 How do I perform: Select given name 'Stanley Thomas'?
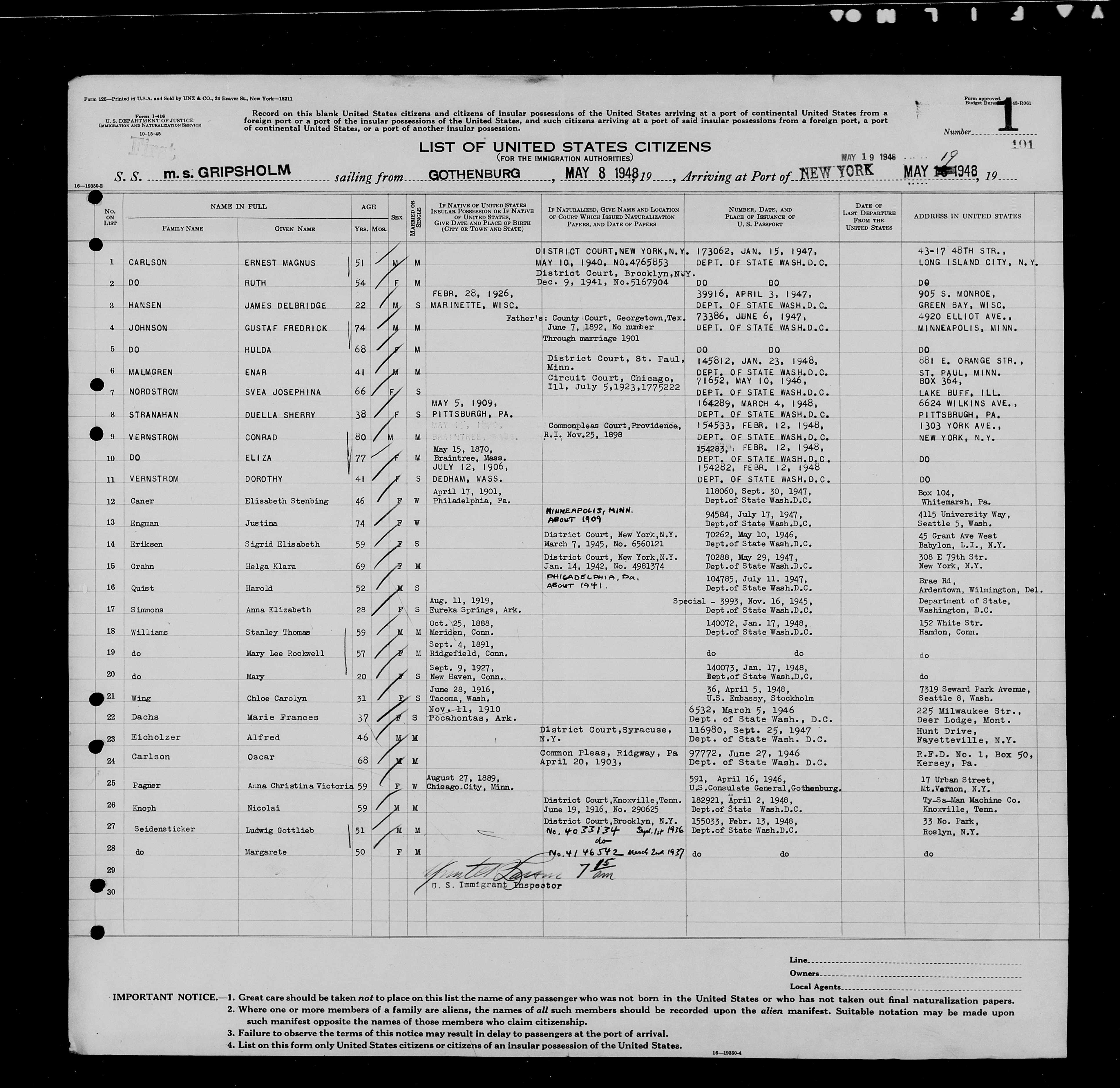pos(278,632)
